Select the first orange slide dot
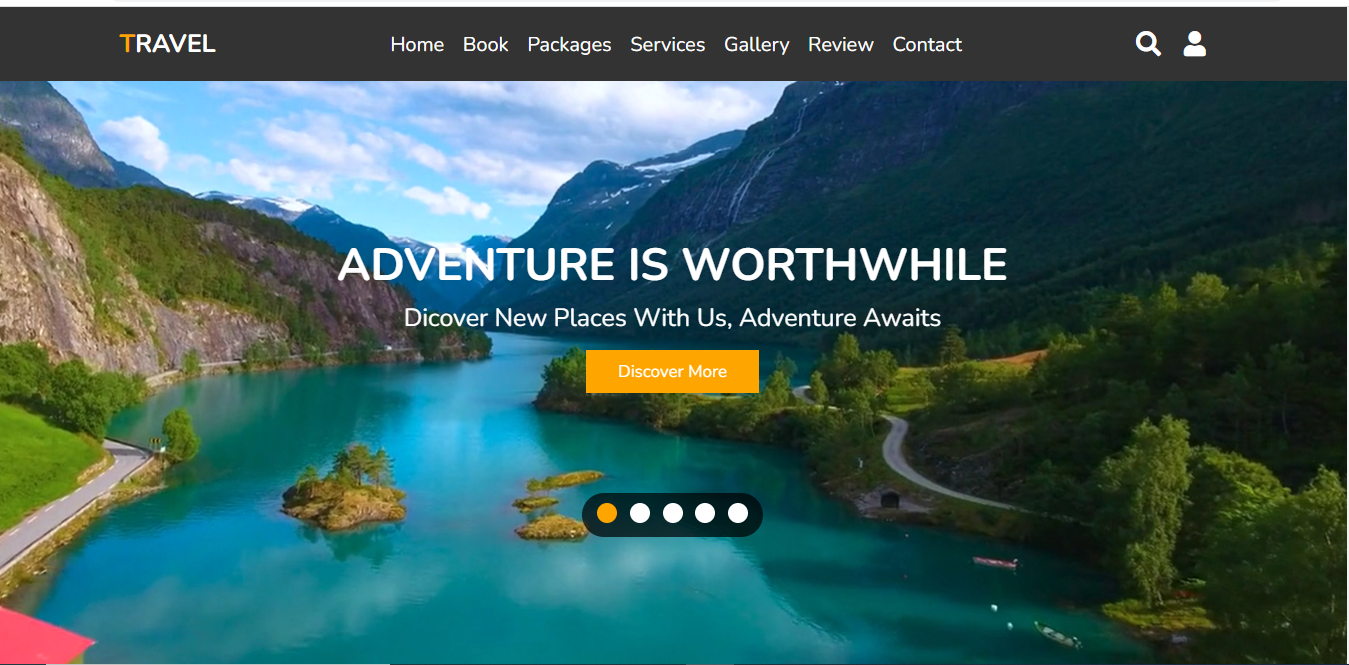Viewport: 1349px width, 665px height. (x=607, y=513)
